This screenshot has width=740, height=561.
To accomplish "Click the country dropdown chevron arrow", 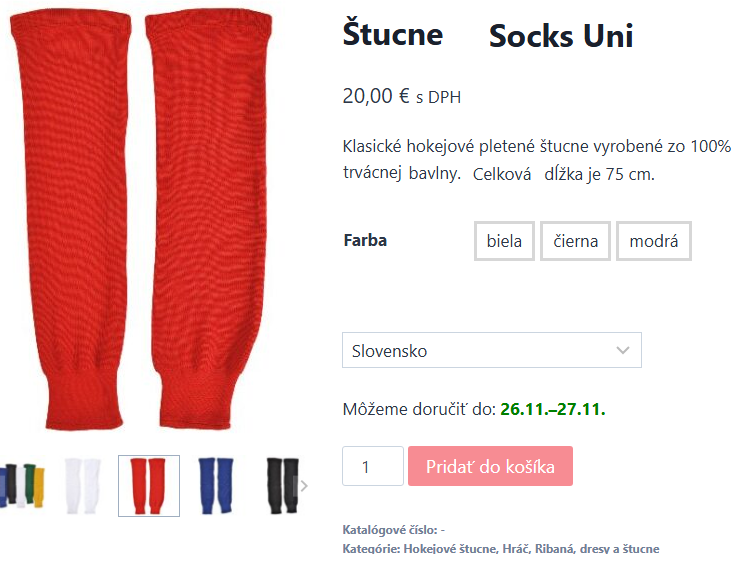I will [x=623, y=351].
